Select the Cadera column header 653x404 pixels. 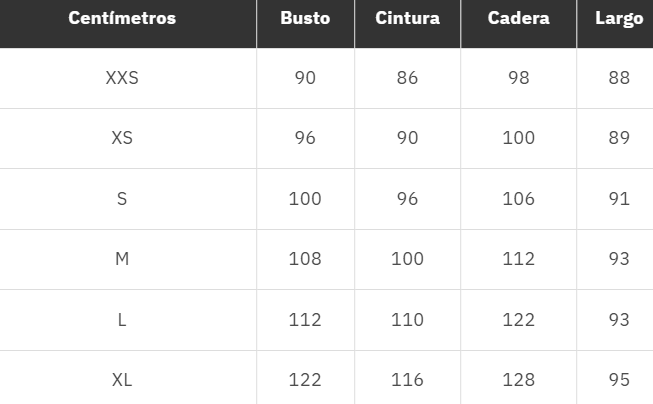coord(518,19)
